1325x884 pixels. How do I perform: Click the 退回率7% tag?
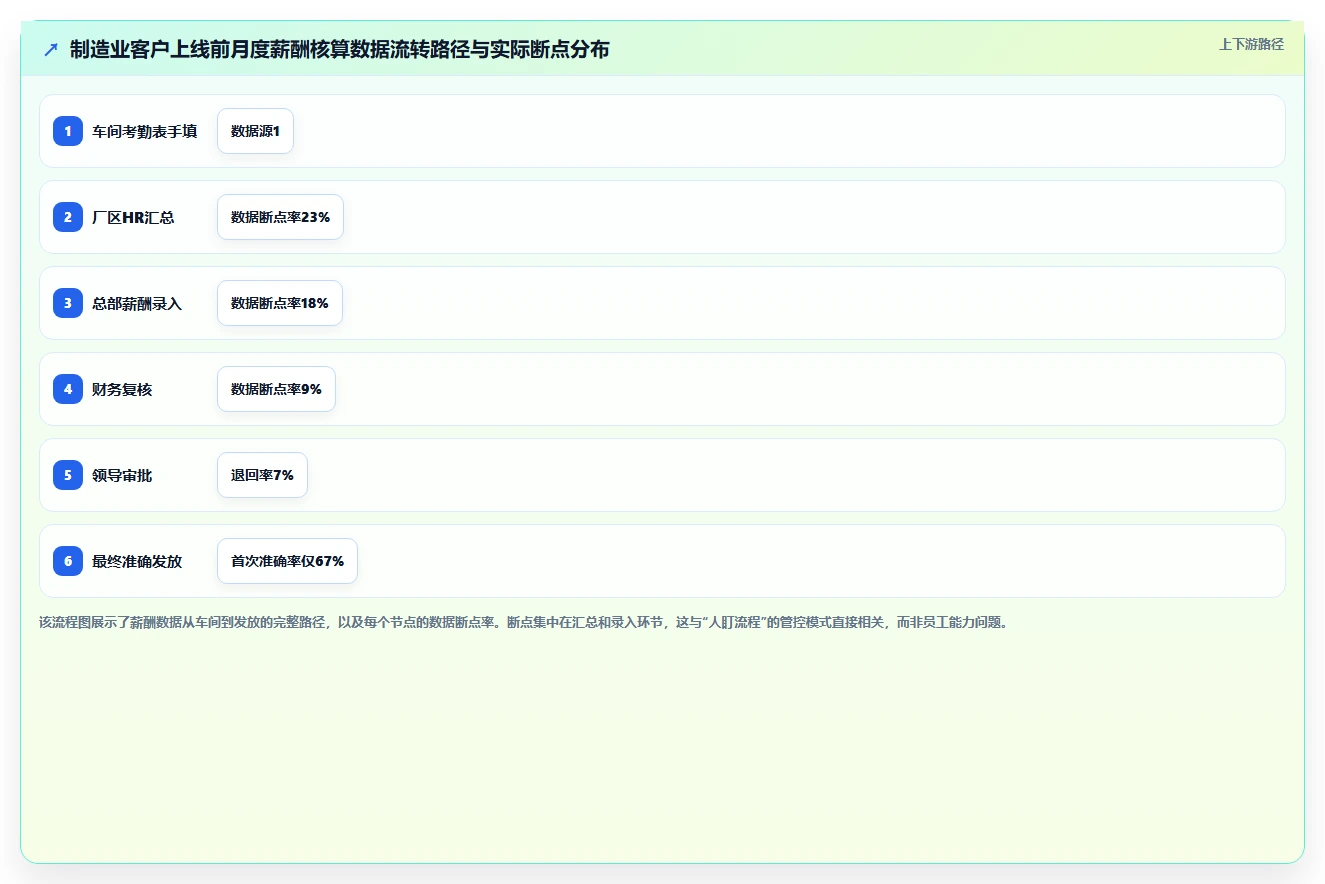262,475
